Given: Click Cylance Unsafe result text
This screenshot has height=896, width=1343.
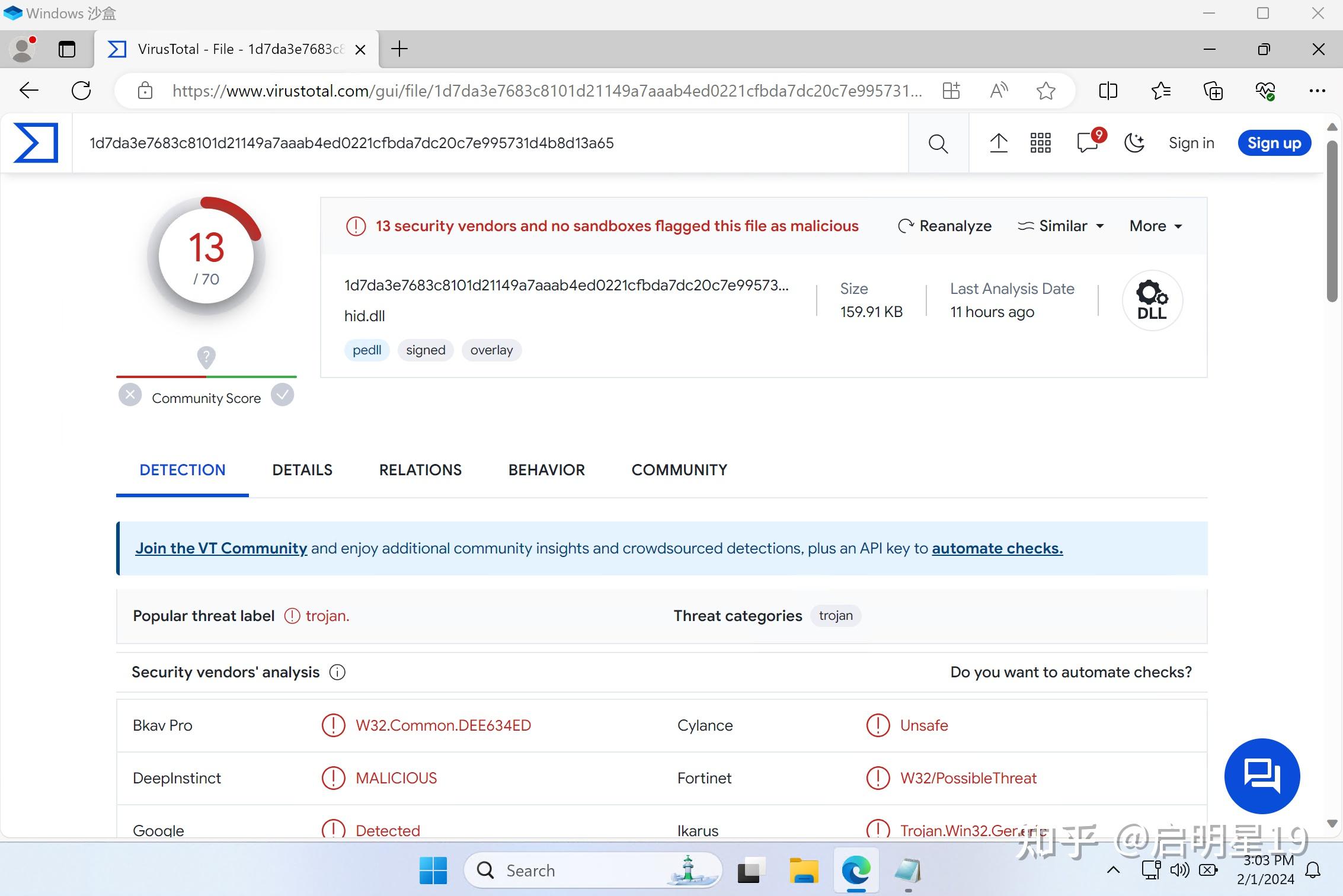Looking at the screenshot, I should [x=924, y=725].
